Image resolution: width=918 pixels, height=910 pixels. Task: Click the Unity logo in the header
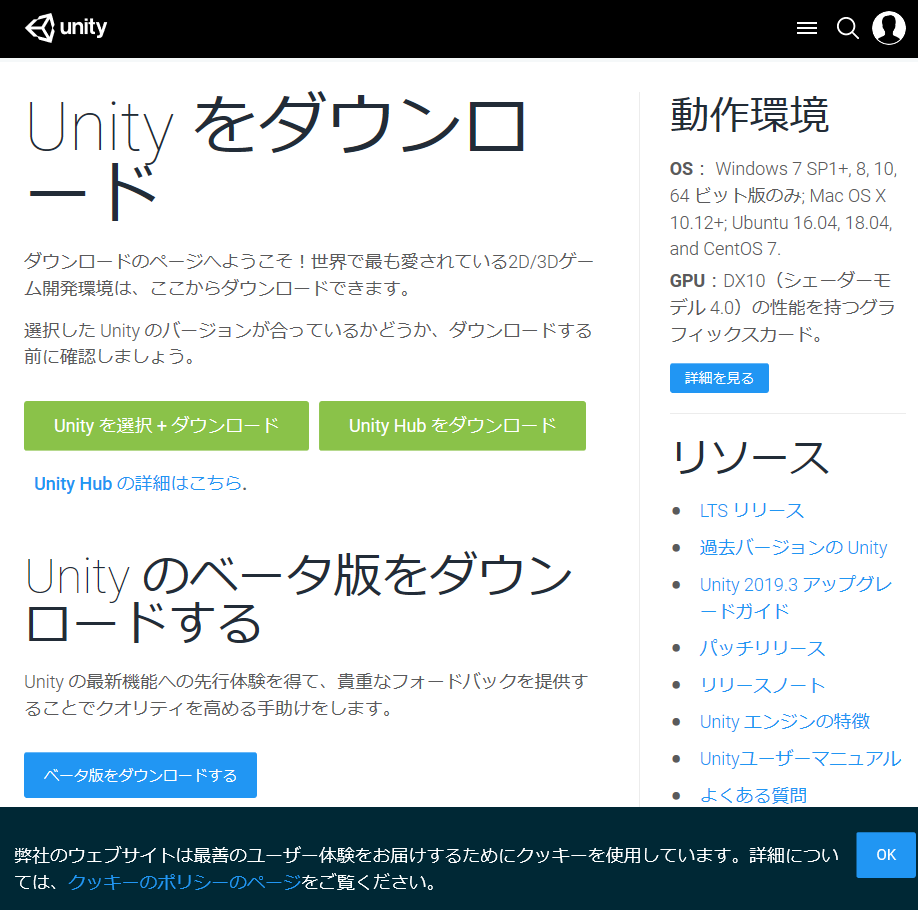point(40,27)
